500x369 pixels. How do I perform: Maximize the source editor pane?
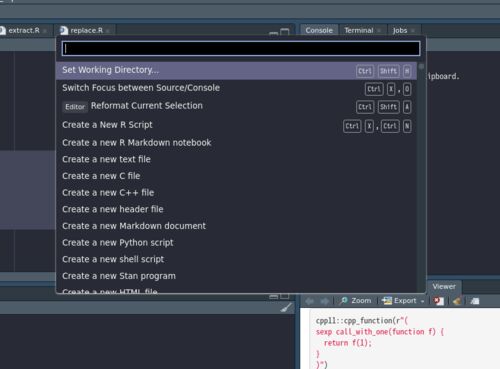pyautogui.click(x=285, y=32)
